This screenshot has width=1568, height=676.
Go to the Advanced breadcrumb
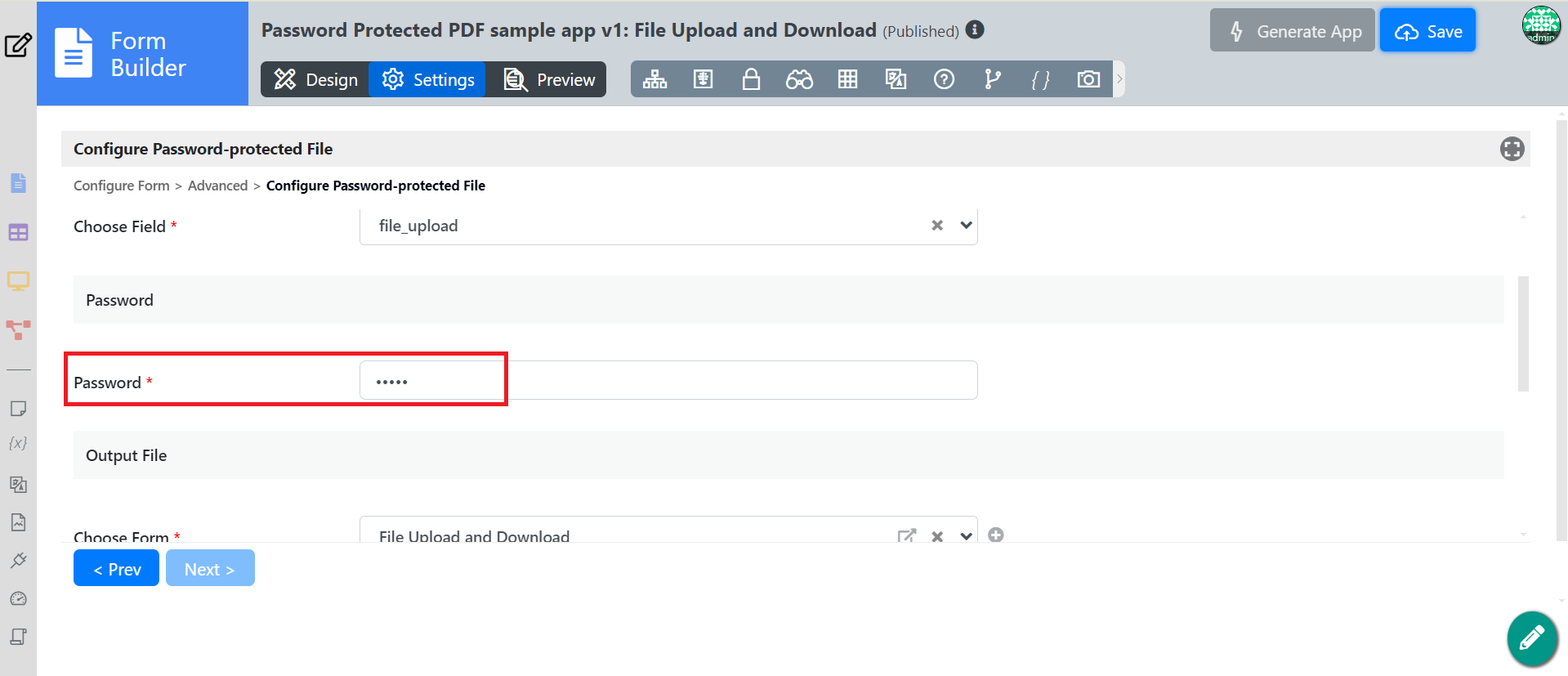pos(217,186)
